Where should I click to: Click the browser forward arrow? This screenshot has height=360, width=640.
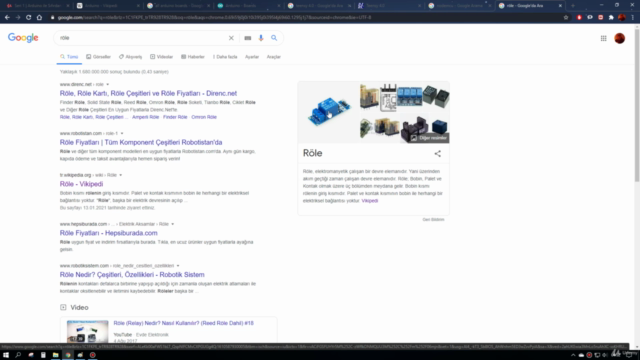(18, 18)
